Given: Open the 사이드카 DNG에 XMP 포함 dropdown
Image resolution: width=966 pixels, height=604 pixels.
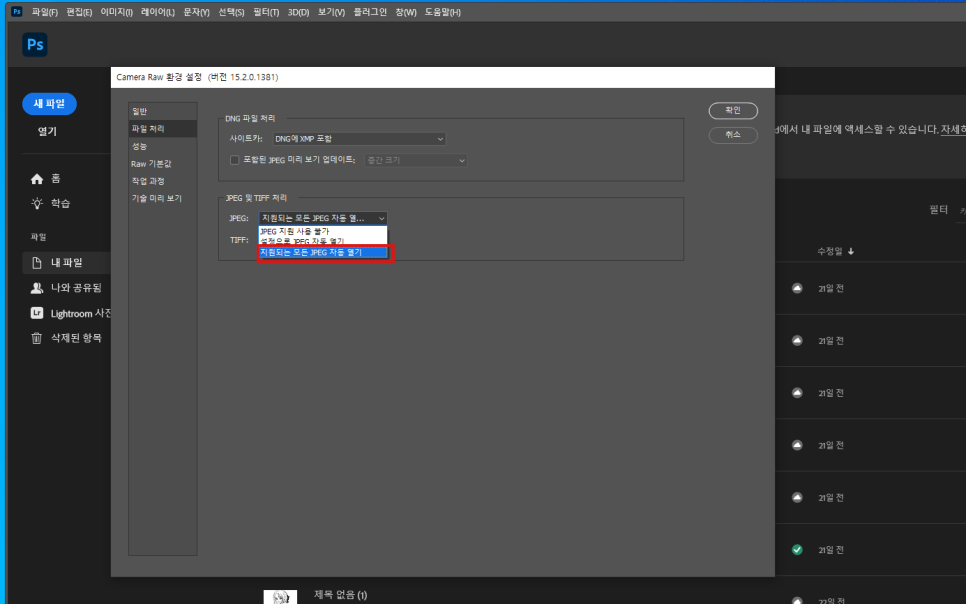Looking at the screenshot, I should point(359,139).
